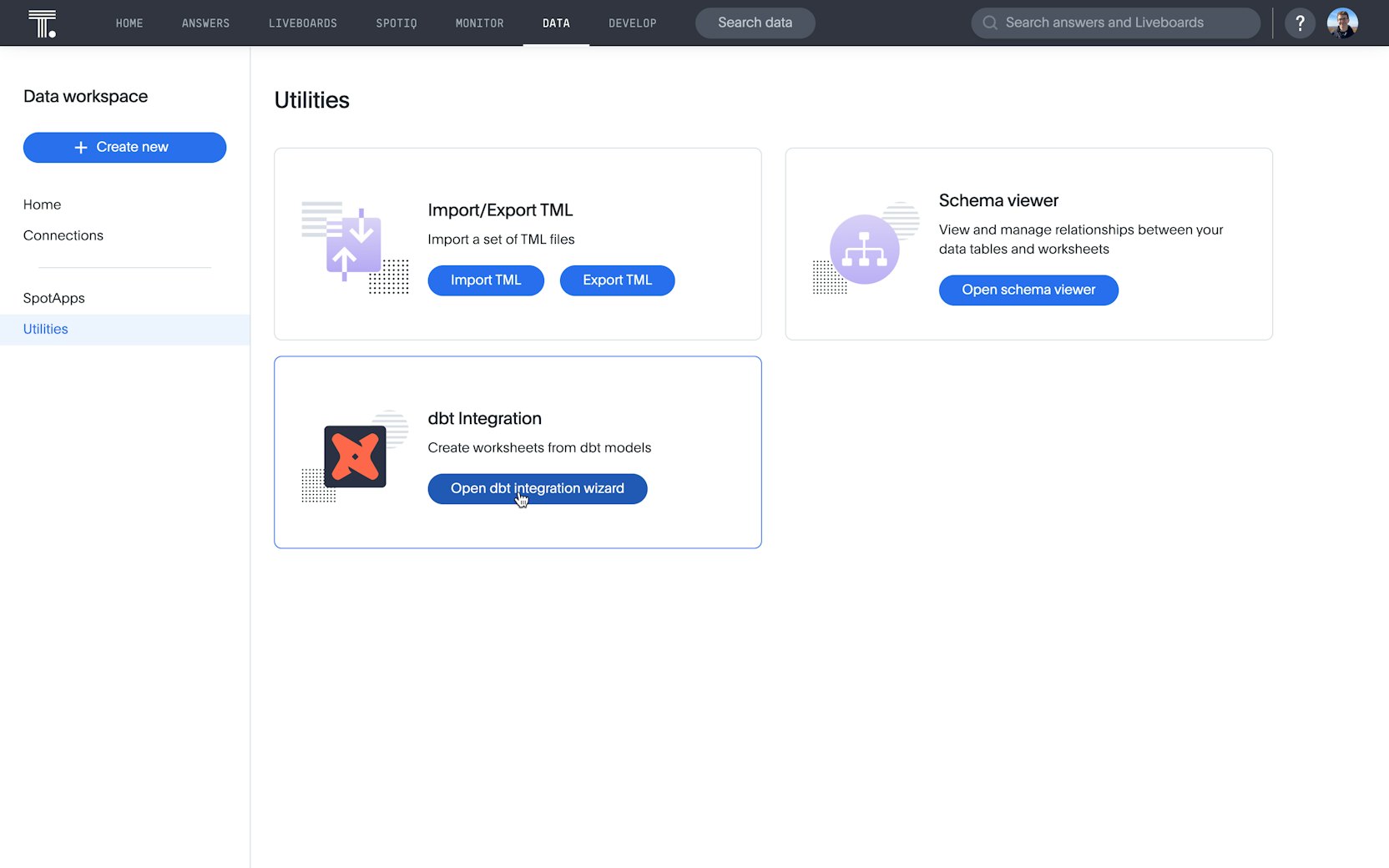Open the LIVEBOARDS section

pos(303,23)
